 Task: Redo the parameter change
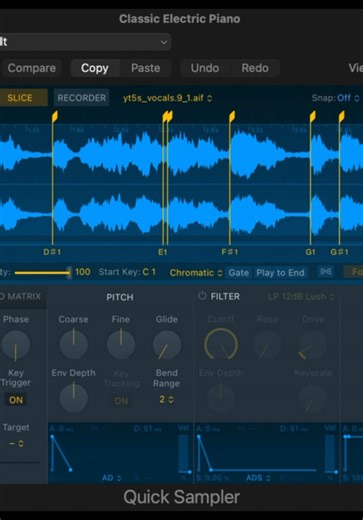[255, 68]
